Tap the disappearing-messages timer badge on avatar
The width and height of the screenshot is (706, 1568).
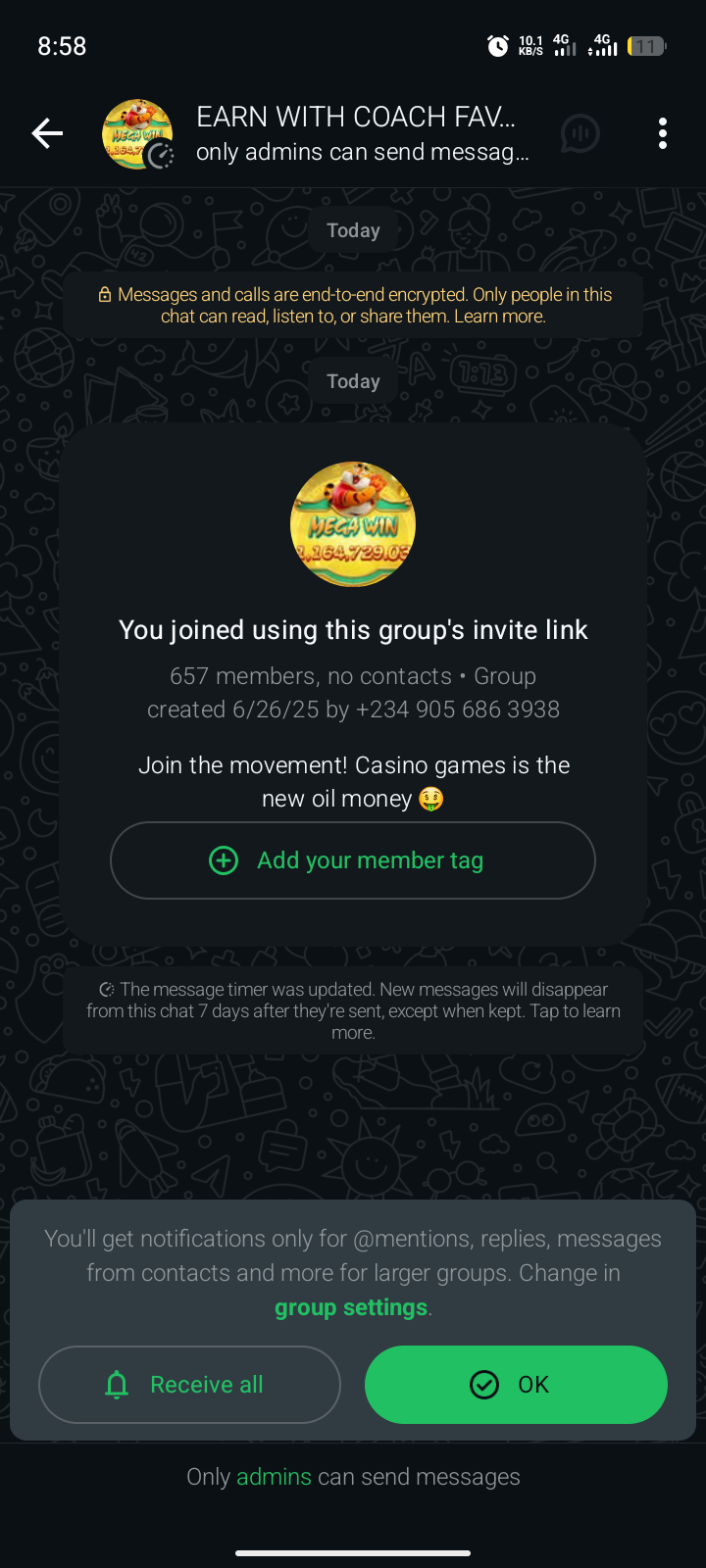point(160,155)
